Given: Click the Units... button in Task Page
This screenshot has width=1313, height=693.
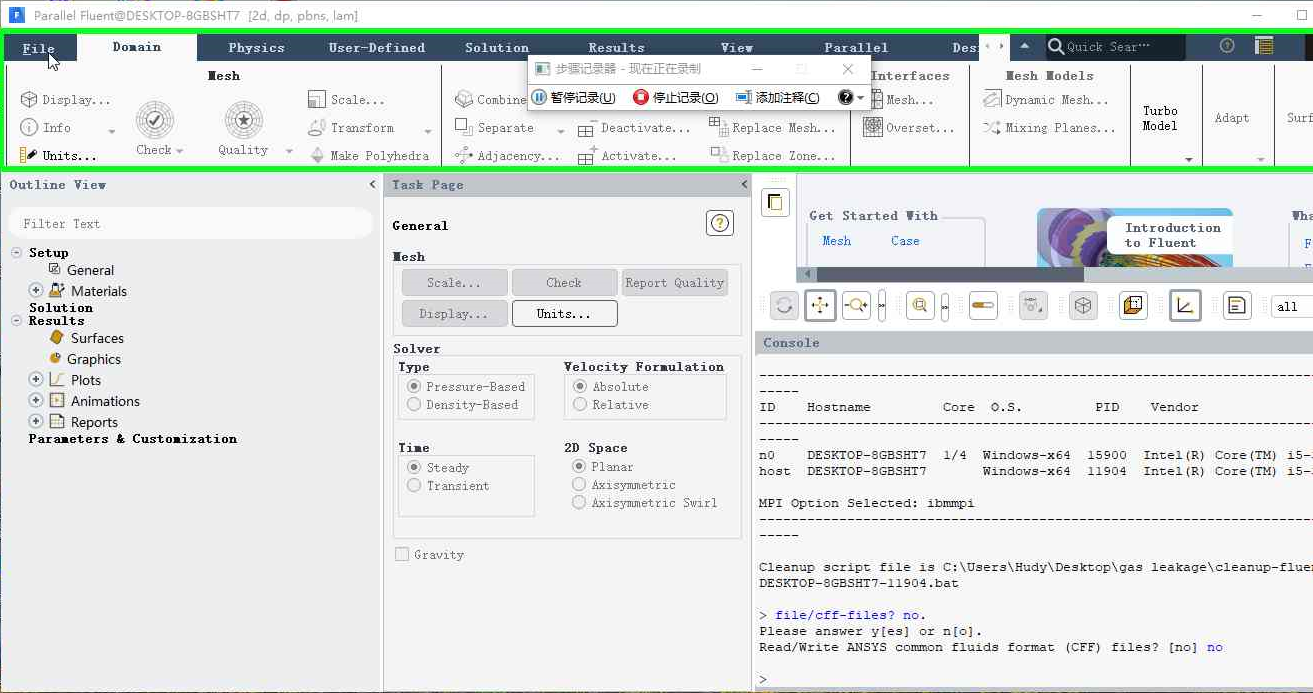Looking at the screenshot, I should coord(564,314).
